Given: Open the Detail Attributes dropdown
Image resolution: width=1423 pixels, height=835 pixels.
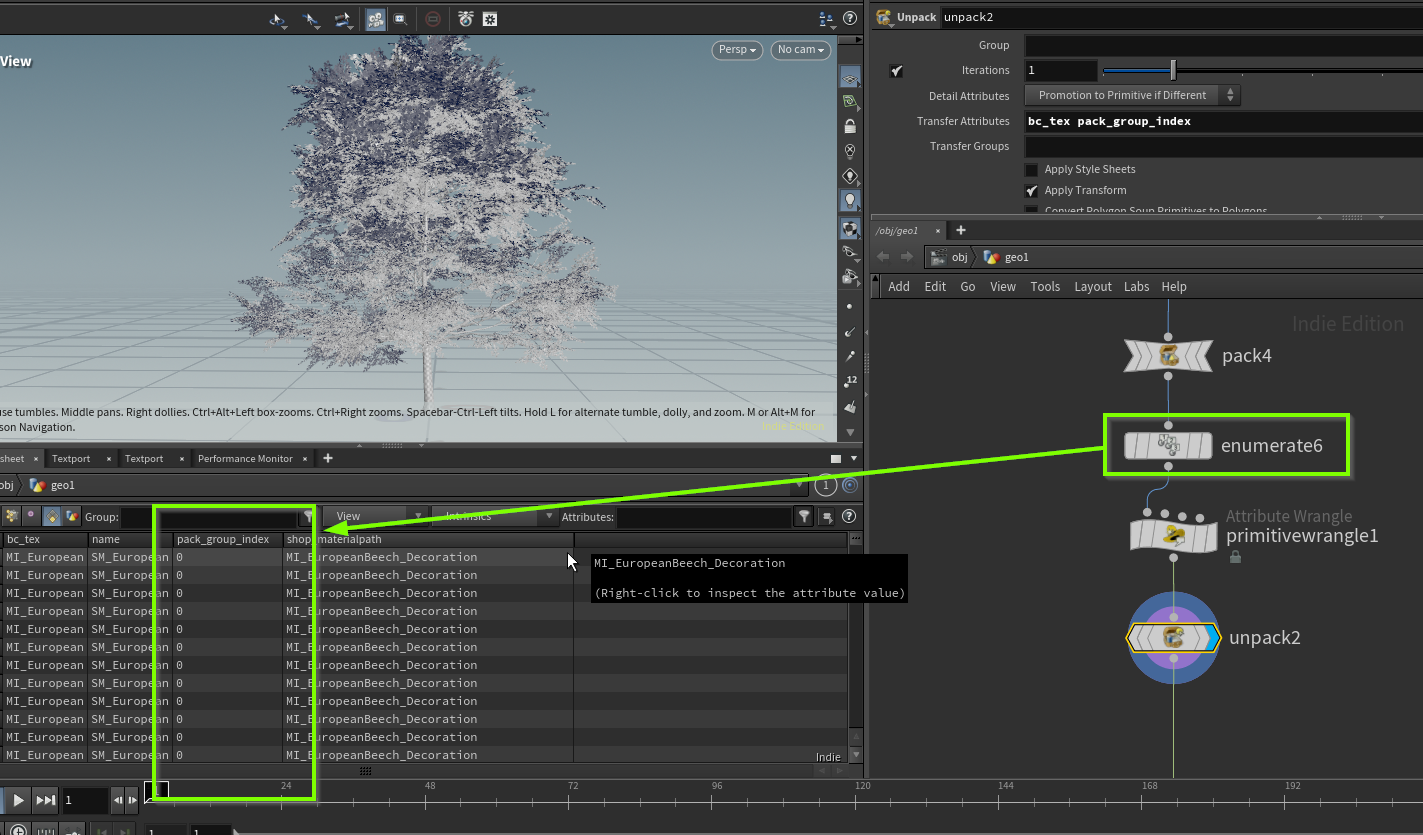Looking at the screenshot, I should coord(1132,95).
